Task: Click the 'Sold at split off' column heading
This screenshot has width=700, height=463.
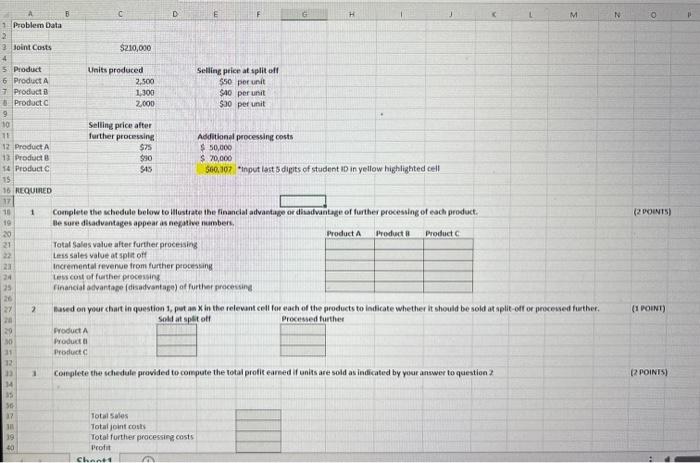Action: [x=184, y=319]
